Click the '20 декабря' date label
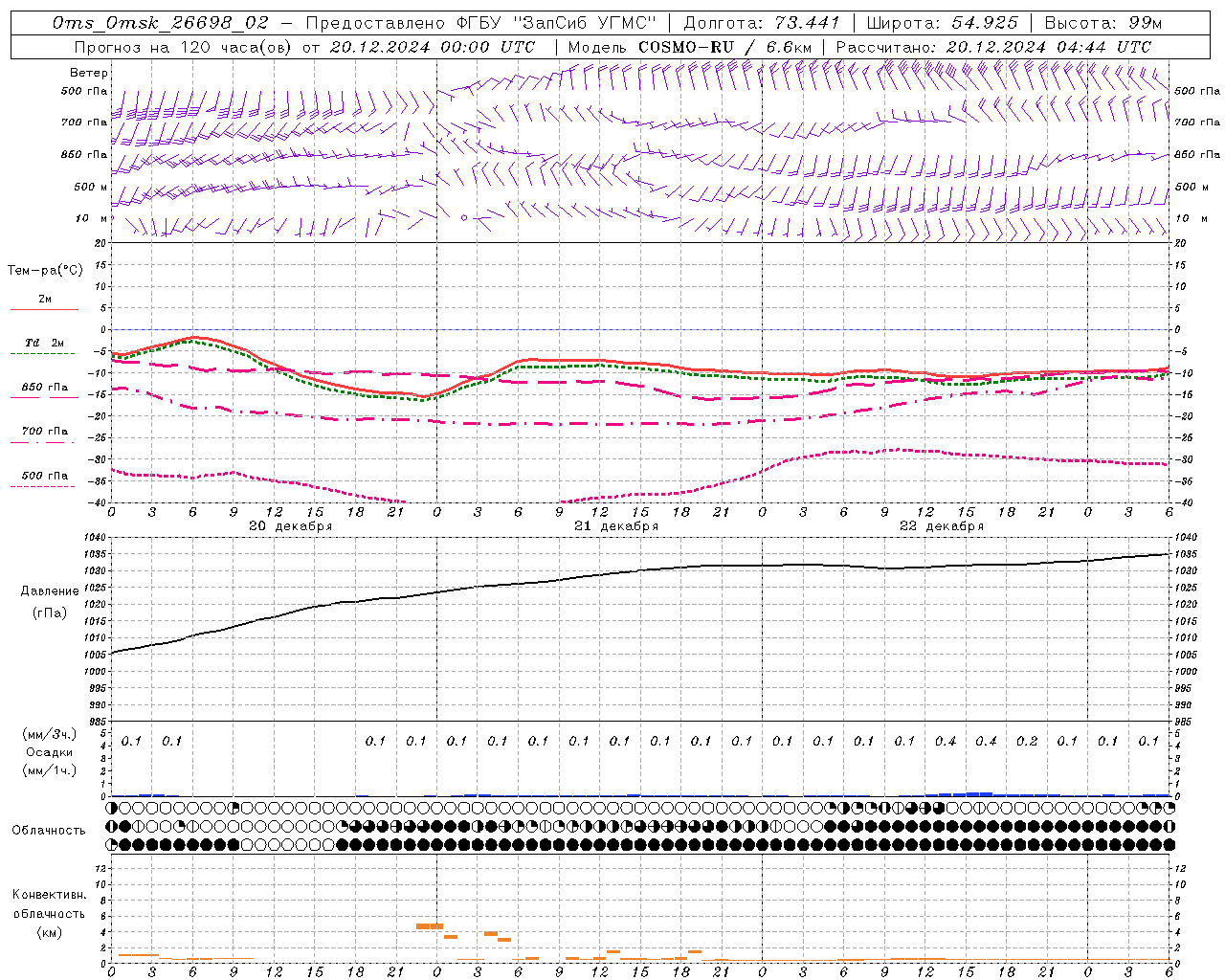The height and width of the screenshot is (980, 1225). click(x=291, y=526)
